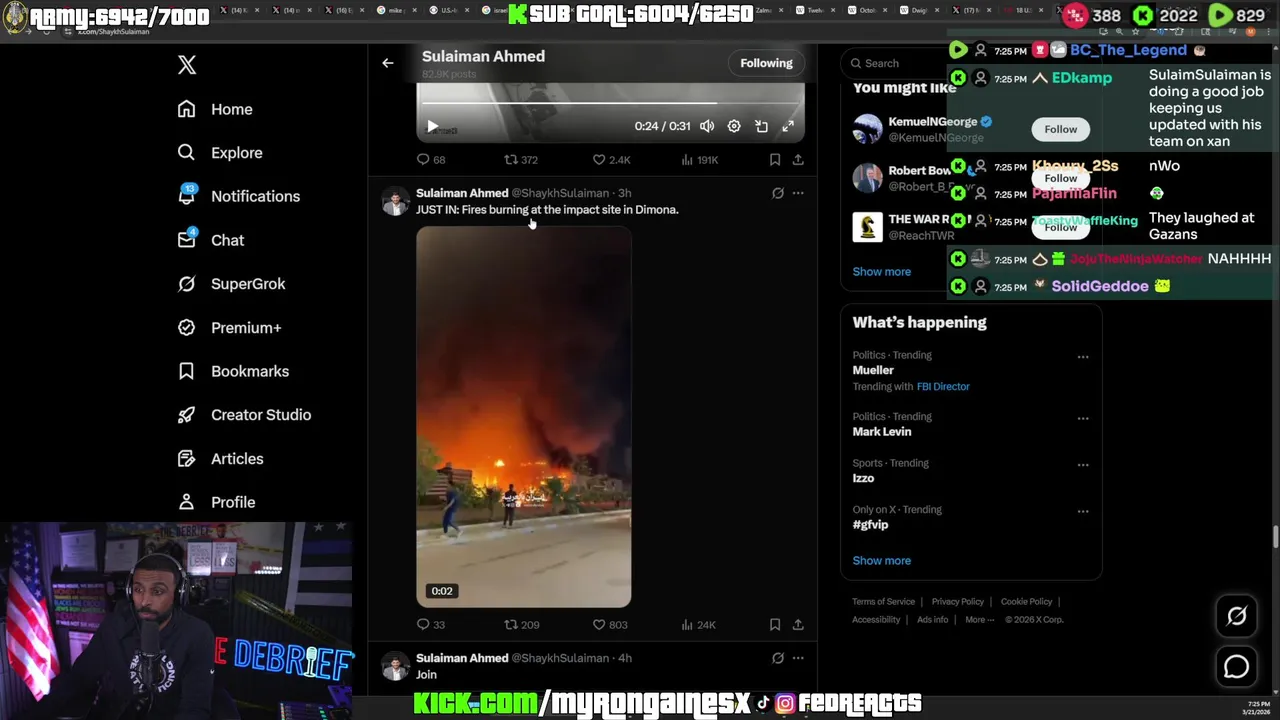
Task: Click the Following button in profile header
Action: tap(766, 63)
